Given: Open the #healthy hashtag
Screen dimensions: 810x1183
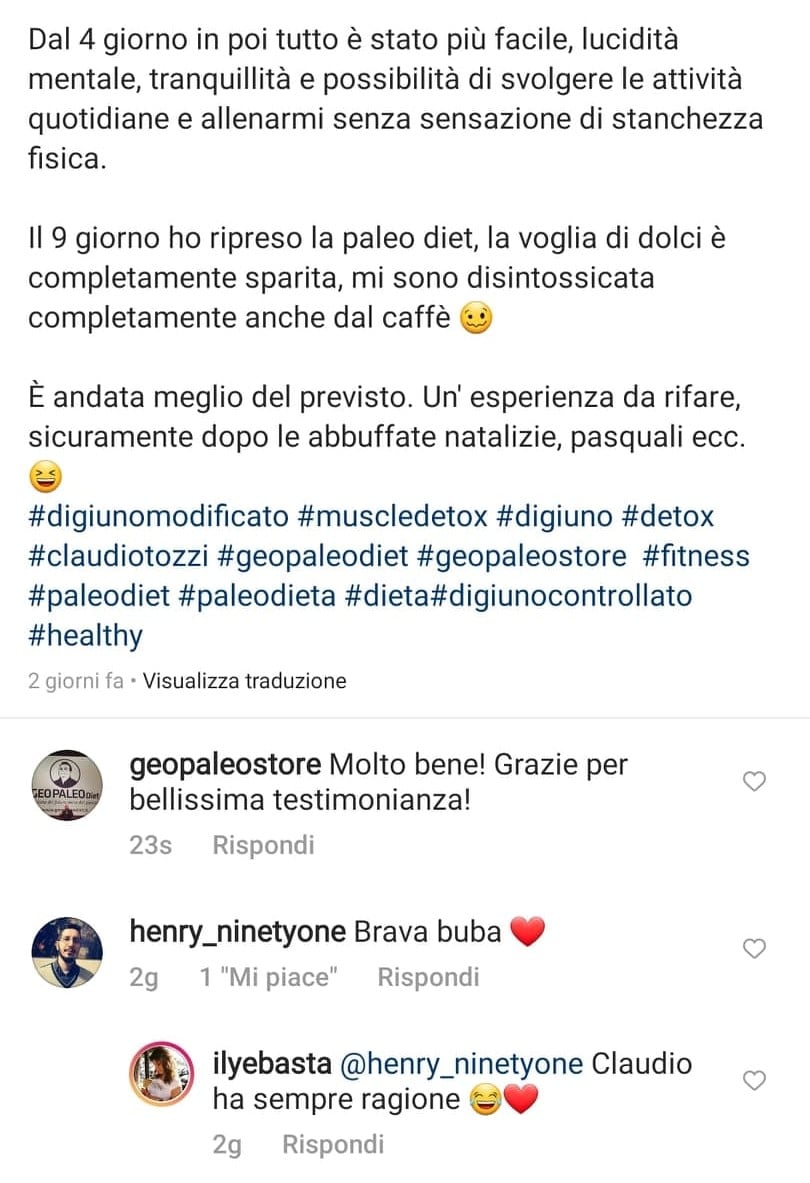Looking at the screenshot, I should point(85,636).
